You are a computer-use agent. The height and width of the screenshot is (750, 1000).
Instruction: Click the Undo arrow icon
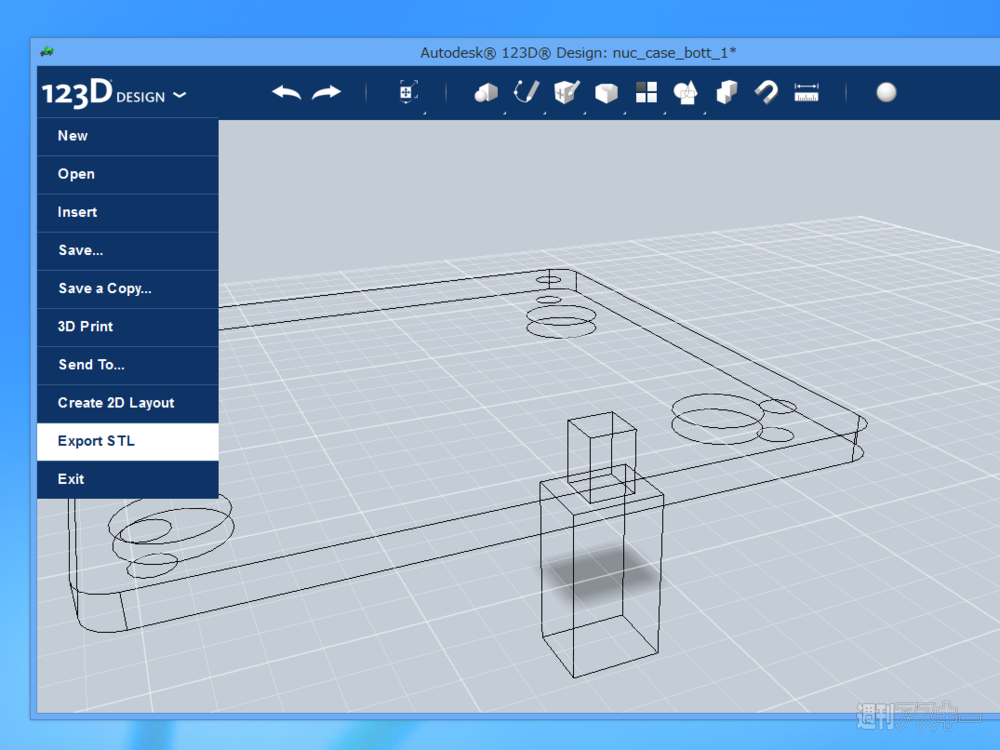point(286,93)
